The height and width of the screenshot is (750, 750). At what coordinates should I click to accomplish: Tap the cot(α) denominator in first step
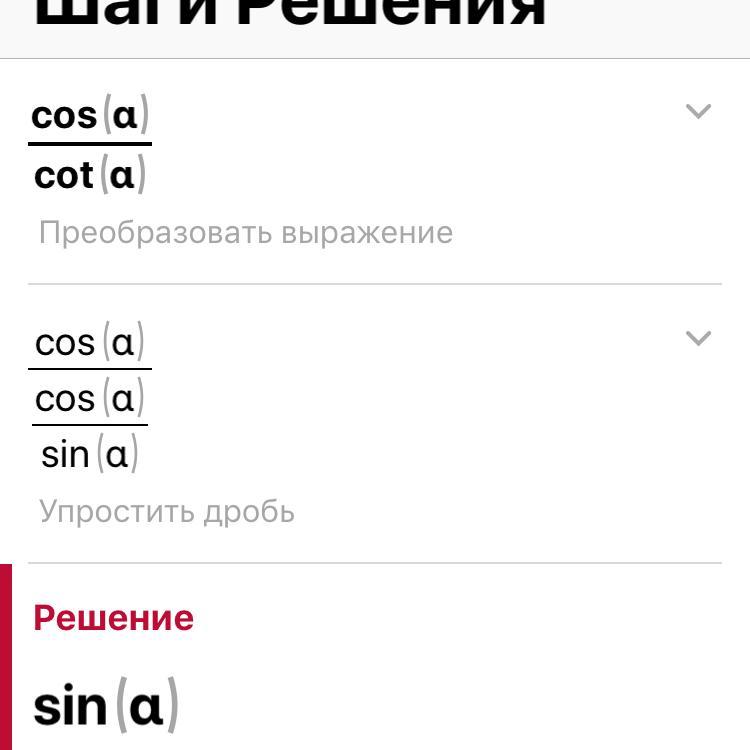coord(90,175)
